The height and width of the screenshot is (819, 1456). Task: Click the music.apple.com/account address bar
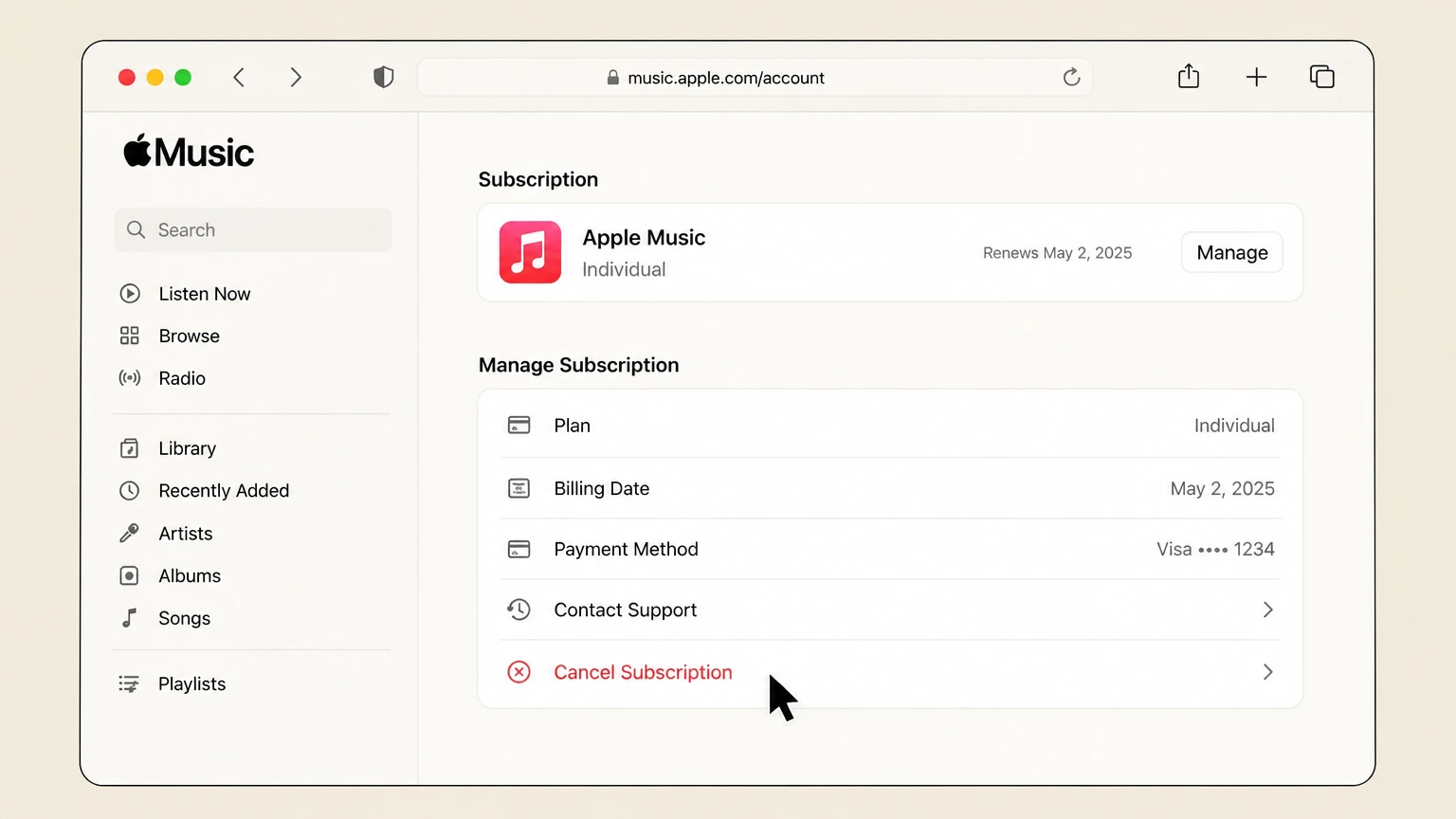point(755,78)
